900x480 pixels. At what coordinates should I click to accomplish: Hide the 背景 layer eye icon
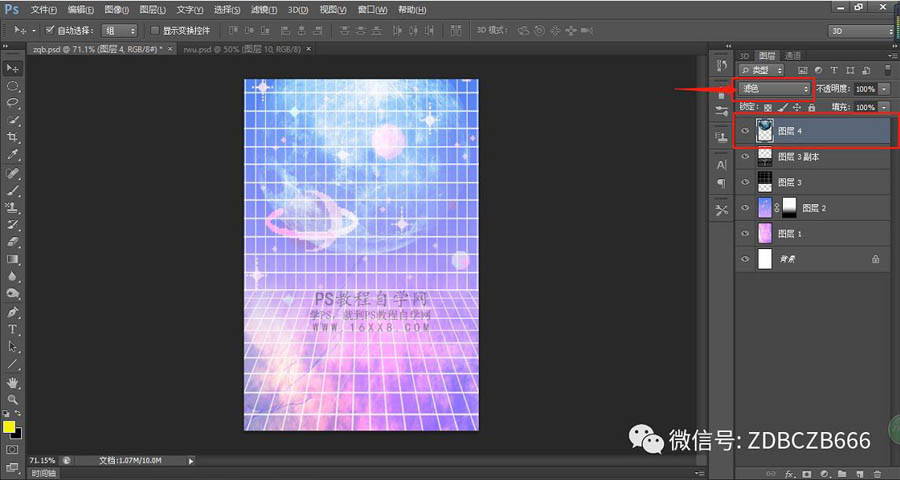(745, 259)
